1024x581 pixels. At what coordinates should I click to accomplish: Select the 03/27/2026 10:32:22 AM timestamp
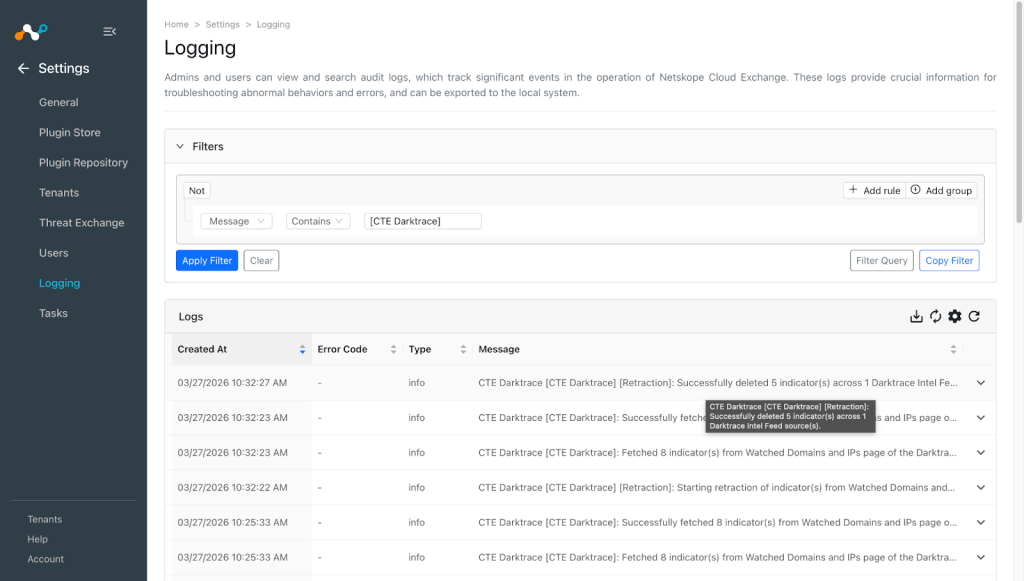click(x=232, y=488)
